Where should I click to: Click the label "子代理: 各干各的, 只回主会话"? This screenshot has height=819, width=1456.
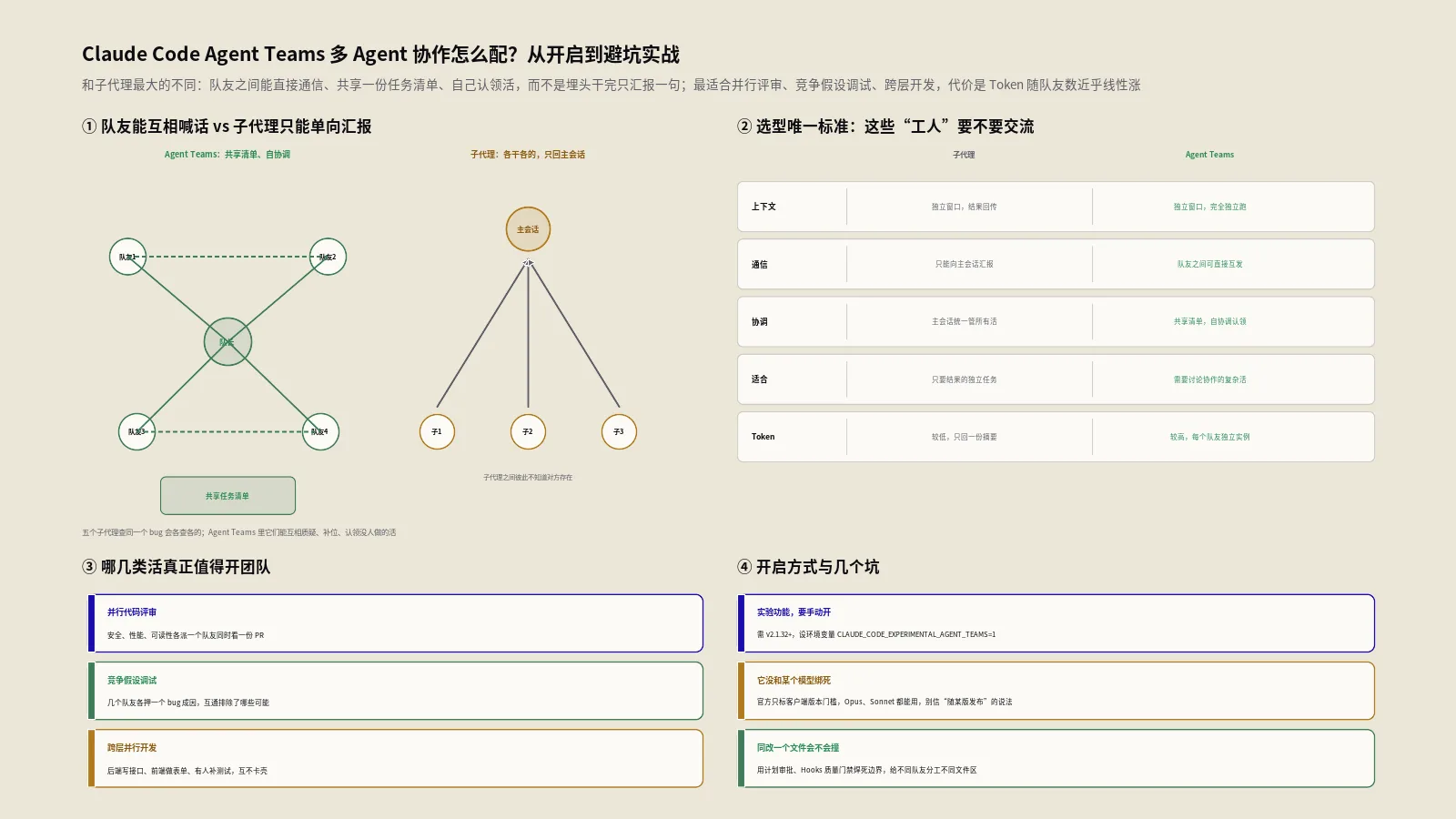528,155
